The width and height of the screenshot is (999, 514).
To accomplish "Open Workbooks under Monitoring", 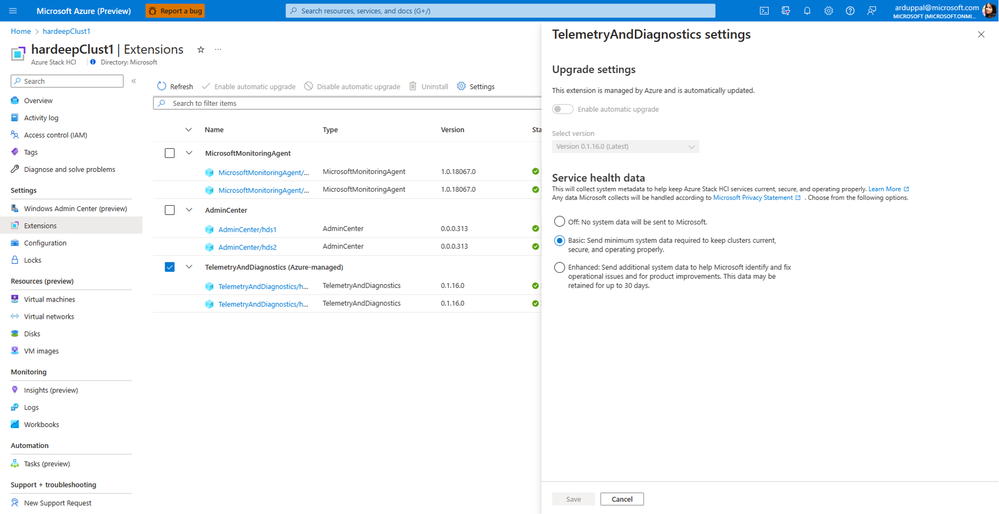I will [41, 424].
